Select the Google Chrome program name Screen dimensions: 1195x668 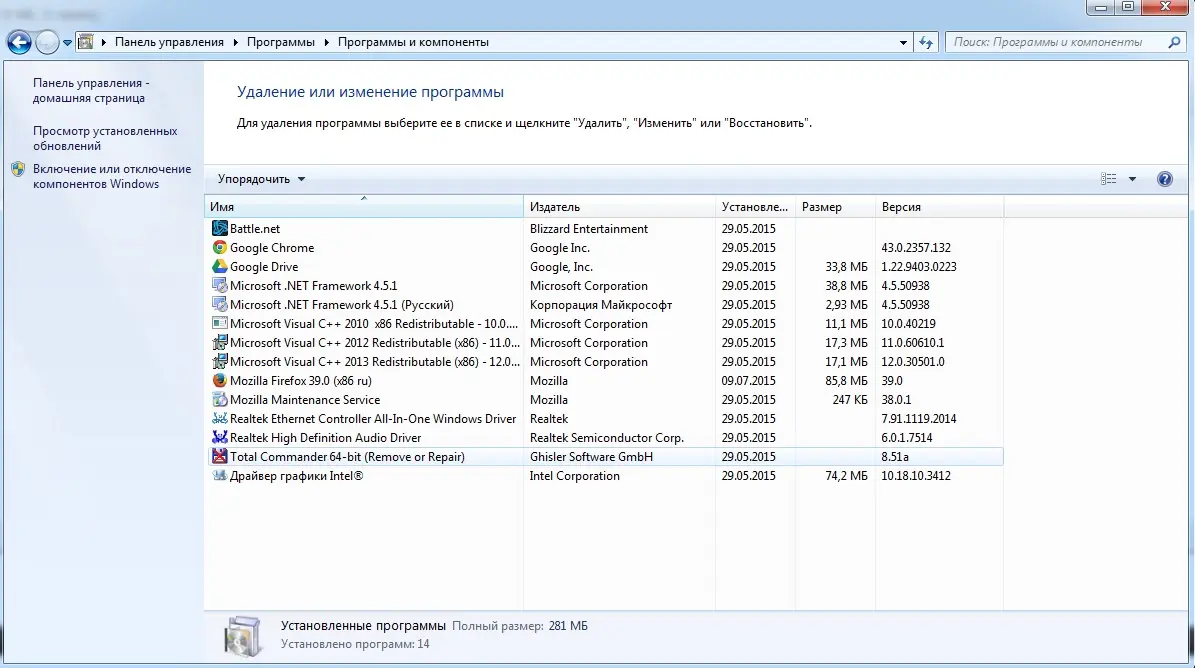pos(272,248)
